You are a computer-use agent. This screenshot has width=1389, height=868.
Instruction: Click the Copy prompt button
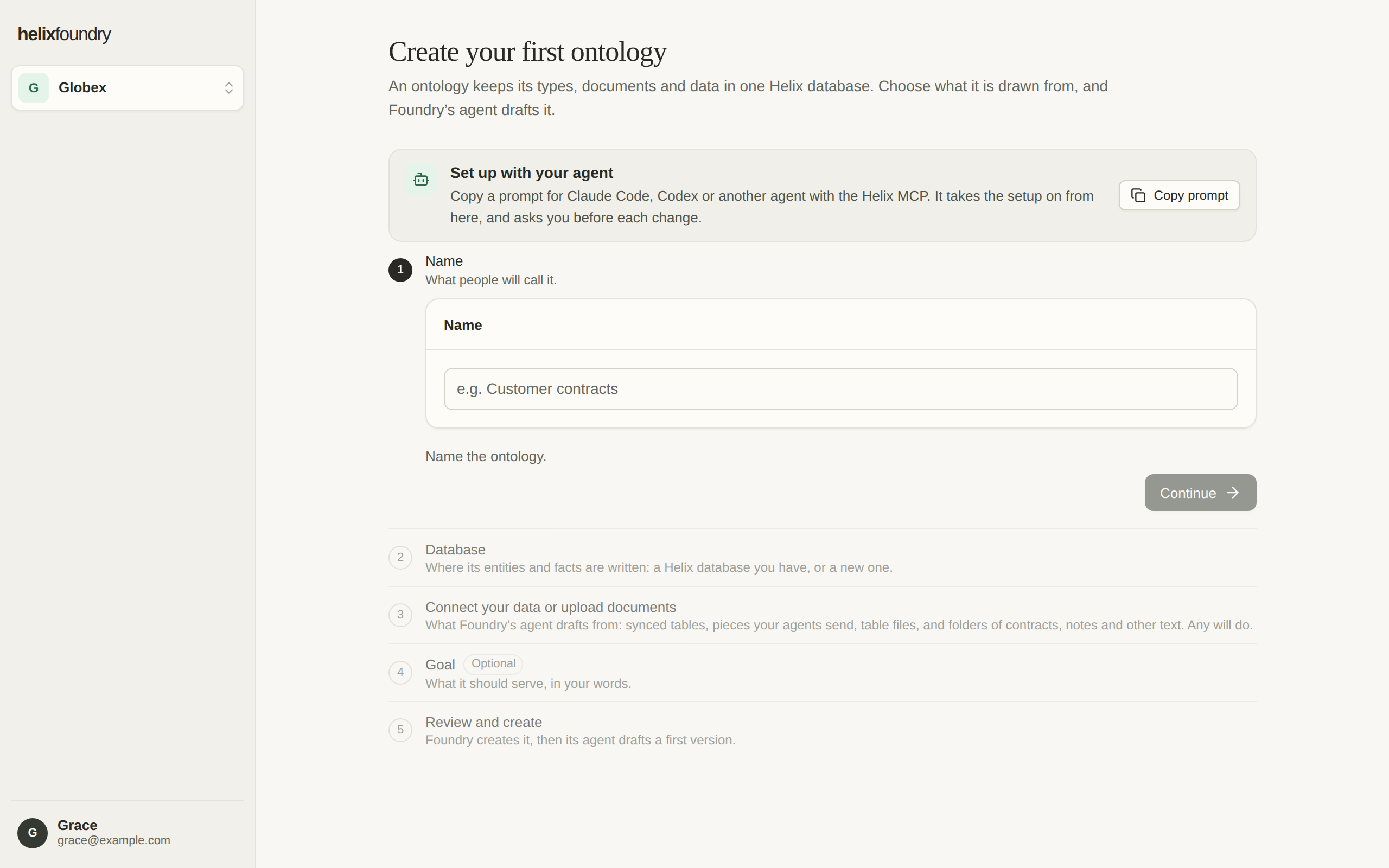point(1179,195)
